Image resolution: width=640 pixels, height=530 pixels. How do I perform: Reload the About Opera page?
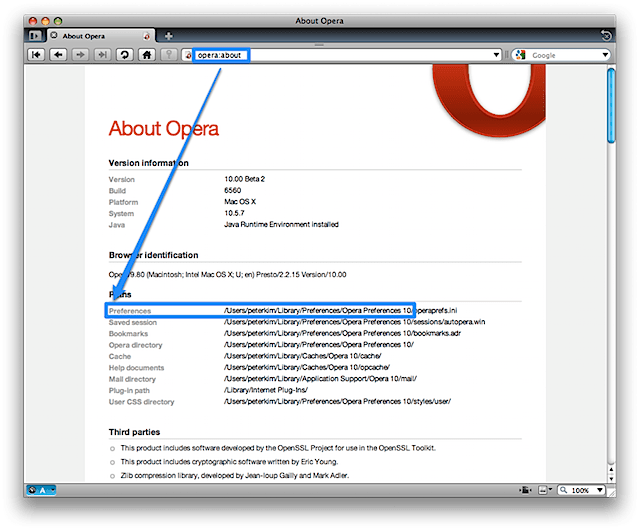(x=125, y=55)
